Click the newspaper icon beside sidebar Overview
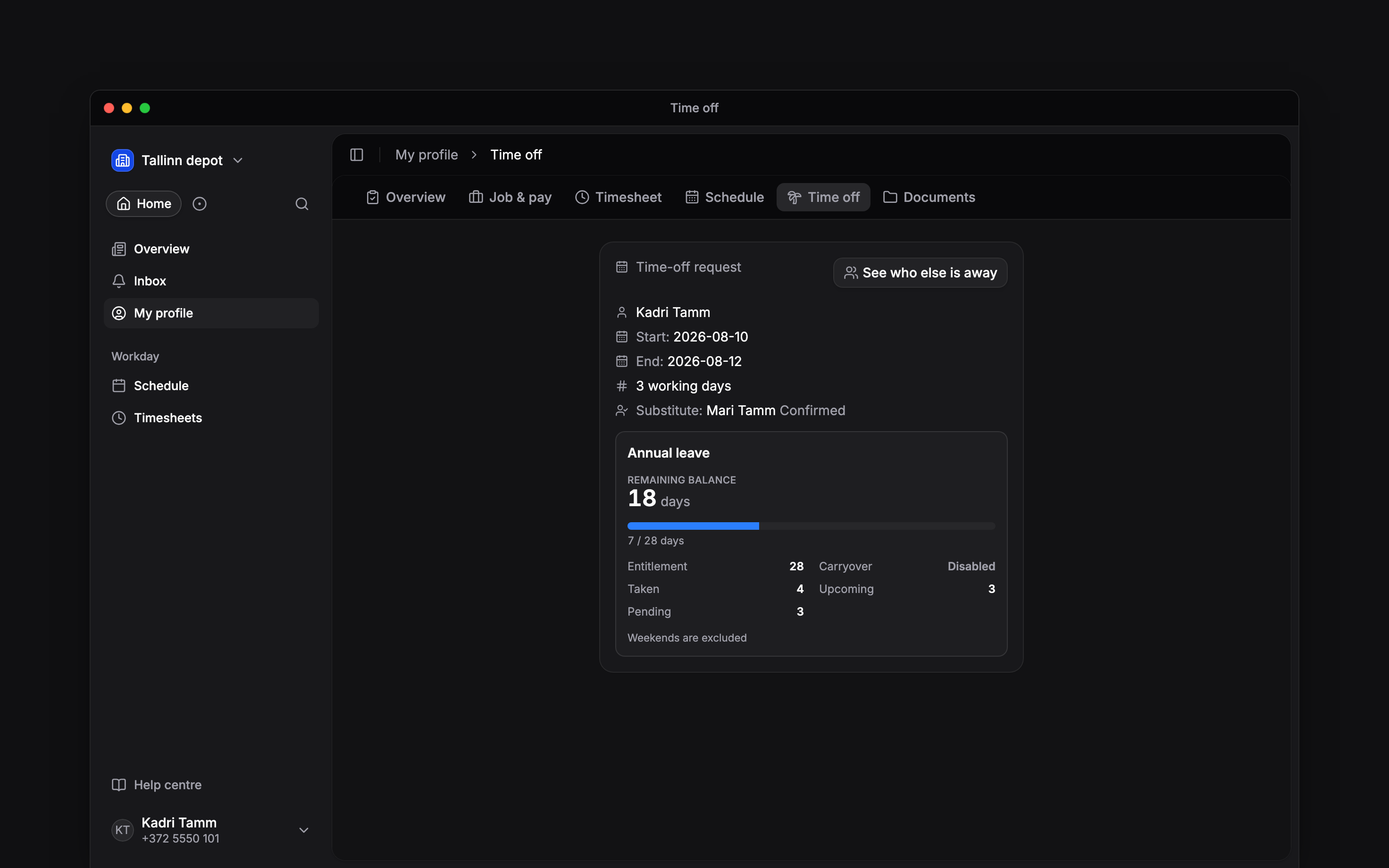Screen dimensions: 1389x868 (x=119, y=249)
